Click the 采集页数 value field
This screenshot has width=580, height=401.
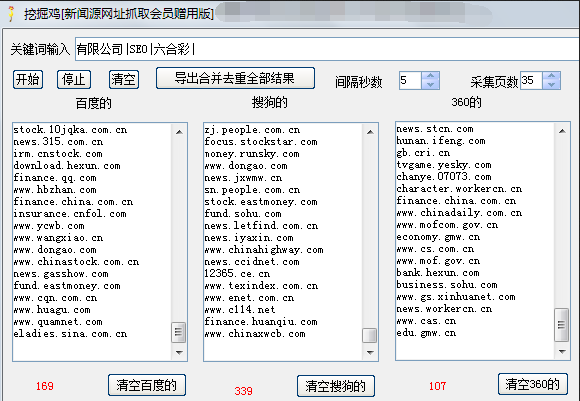tap(531, 80)
